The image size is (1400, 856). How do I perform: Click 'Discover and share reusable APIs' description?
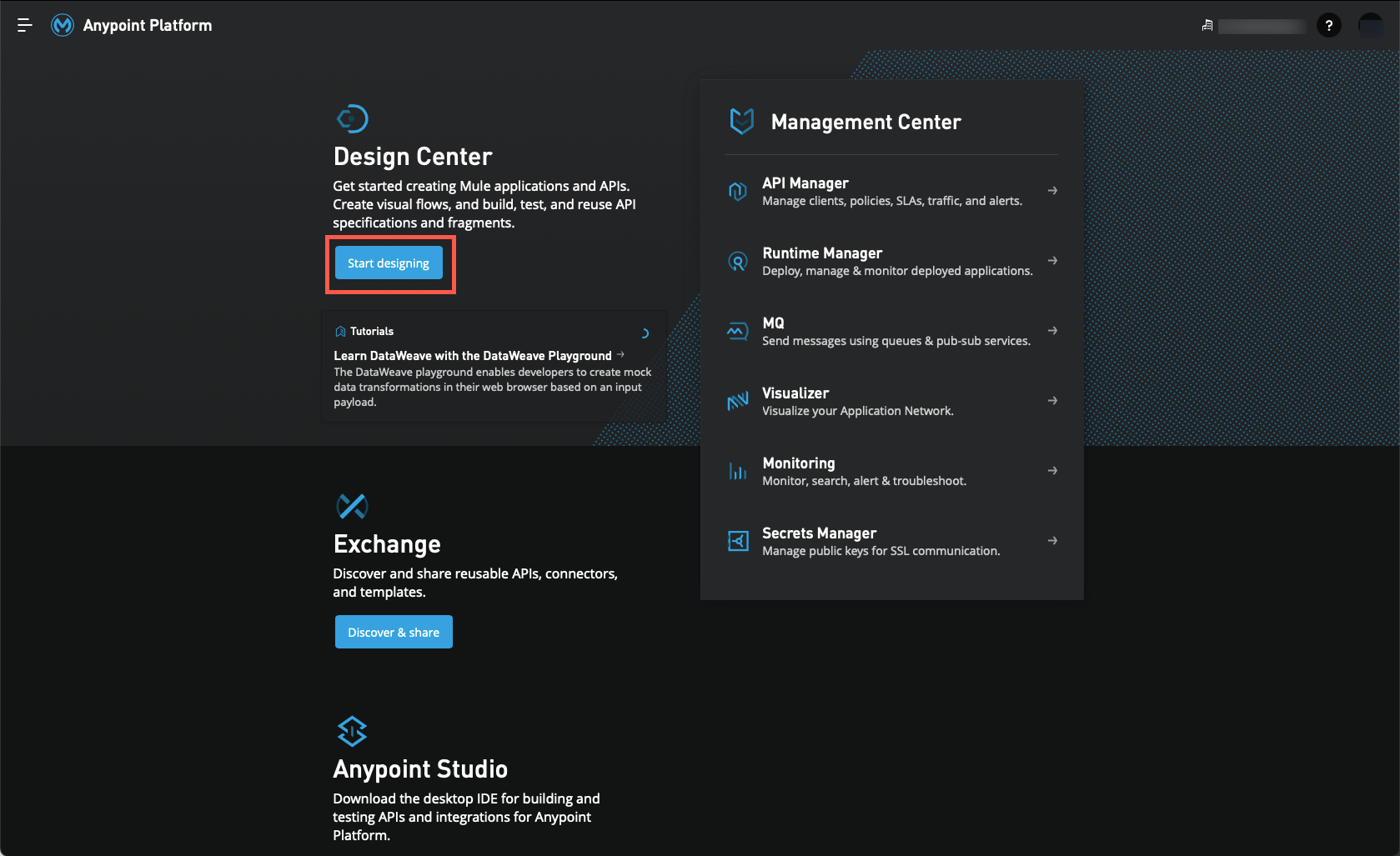[x=475, y=583]
